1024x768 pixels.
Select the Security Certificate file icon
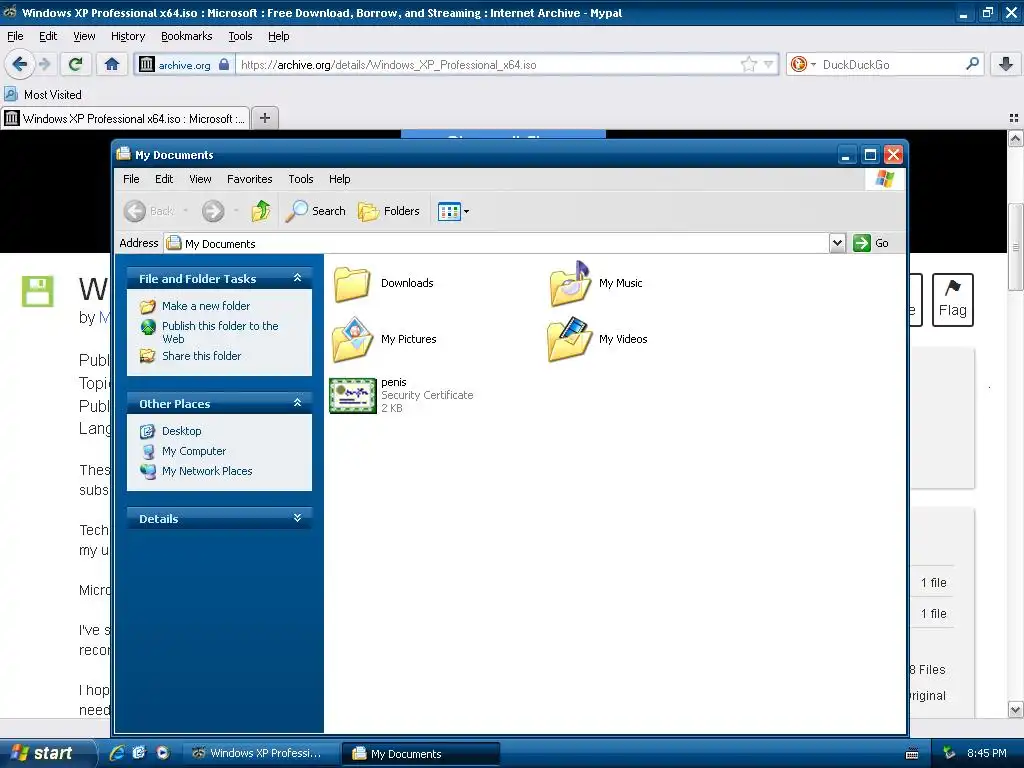353,396
